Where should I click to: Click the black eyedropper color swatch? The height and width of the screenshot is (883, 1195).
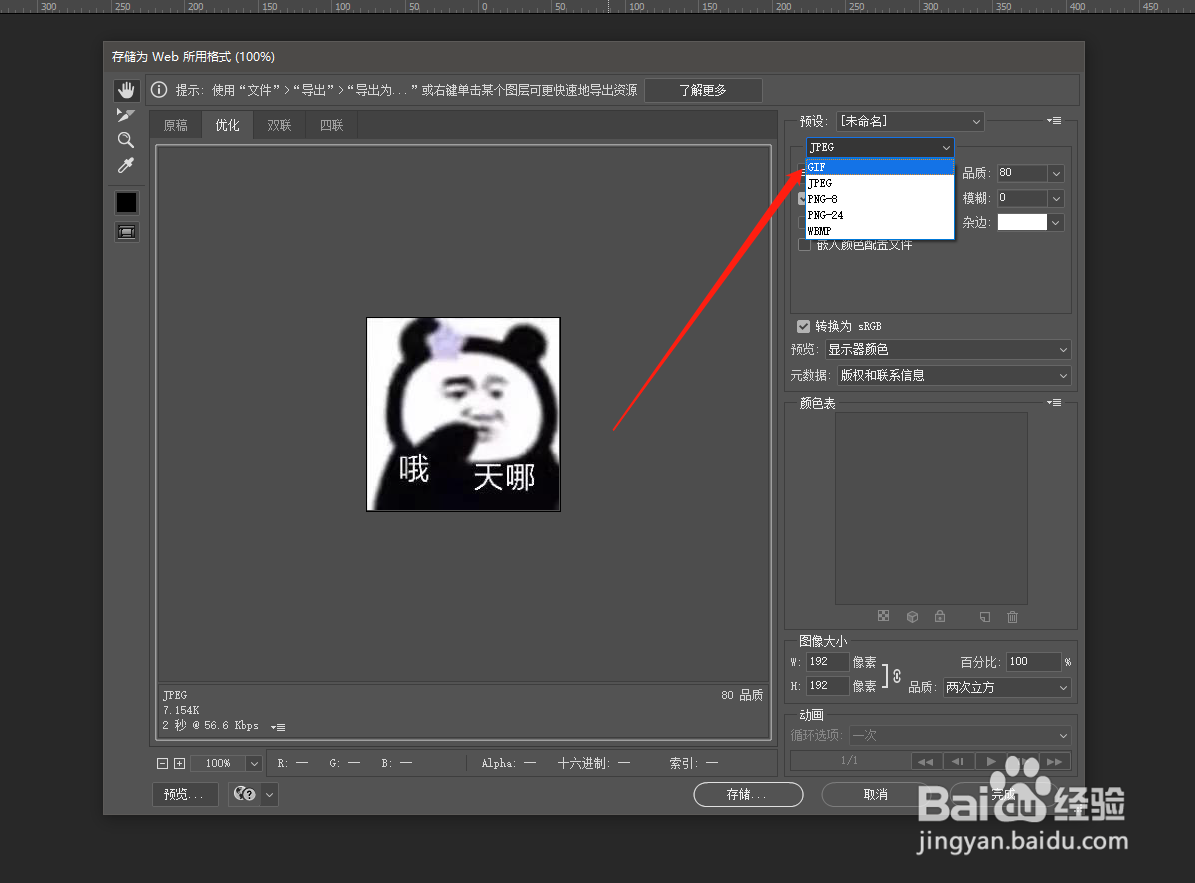(127, 203)
